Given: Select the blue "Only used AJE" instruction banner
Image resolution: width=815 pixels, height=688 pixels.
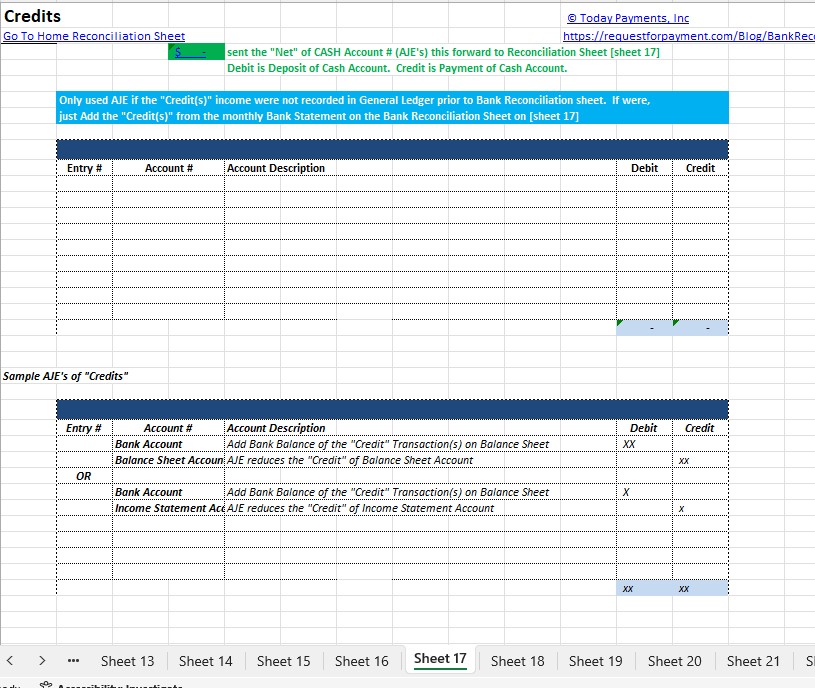Looking at the screenshot, I should coord(392,108).
